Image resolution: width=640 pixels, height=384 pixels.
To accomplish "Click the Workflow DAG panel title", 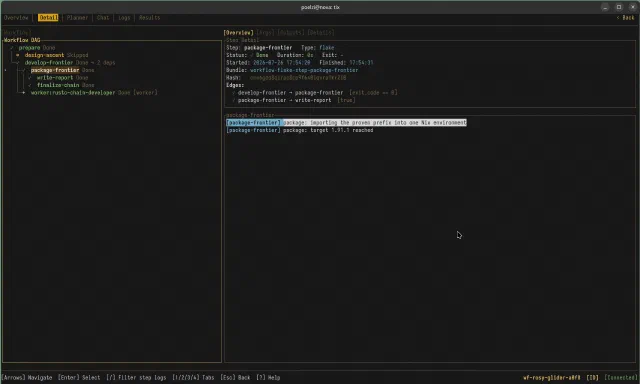I will [x=22, y=40].
